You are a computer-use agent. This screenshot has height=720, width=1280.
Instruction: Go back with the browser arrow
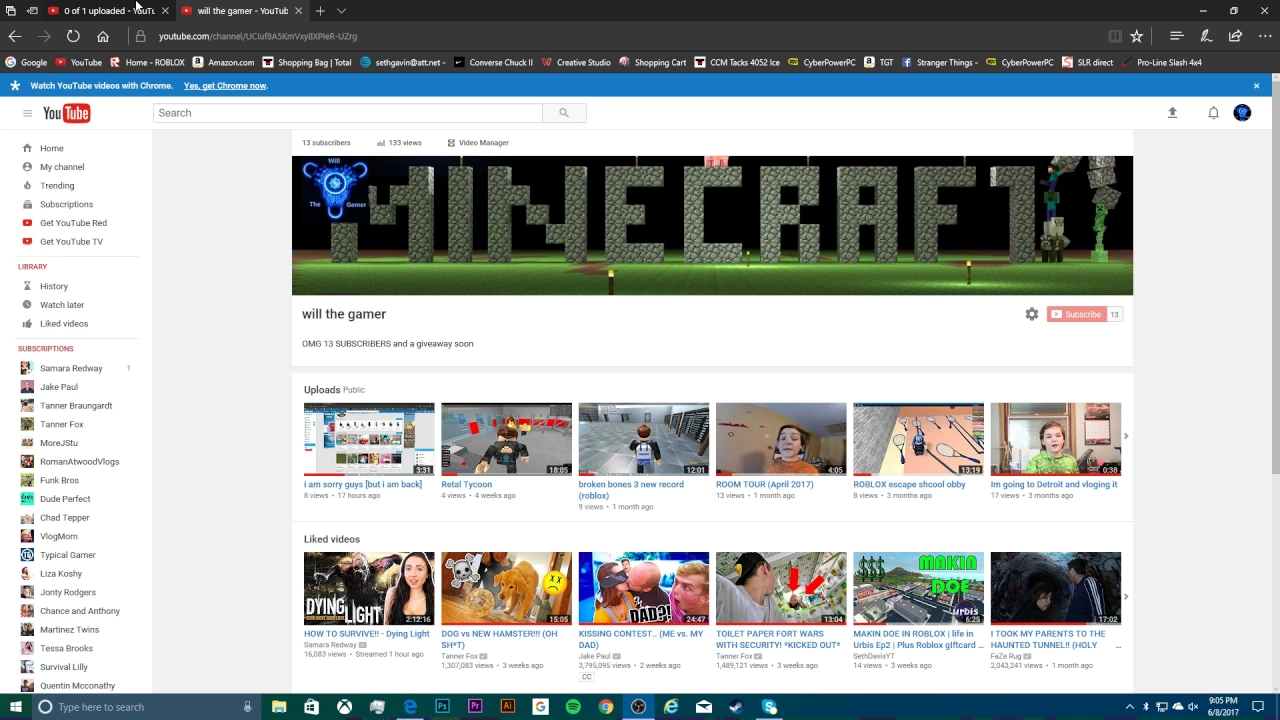15,36
